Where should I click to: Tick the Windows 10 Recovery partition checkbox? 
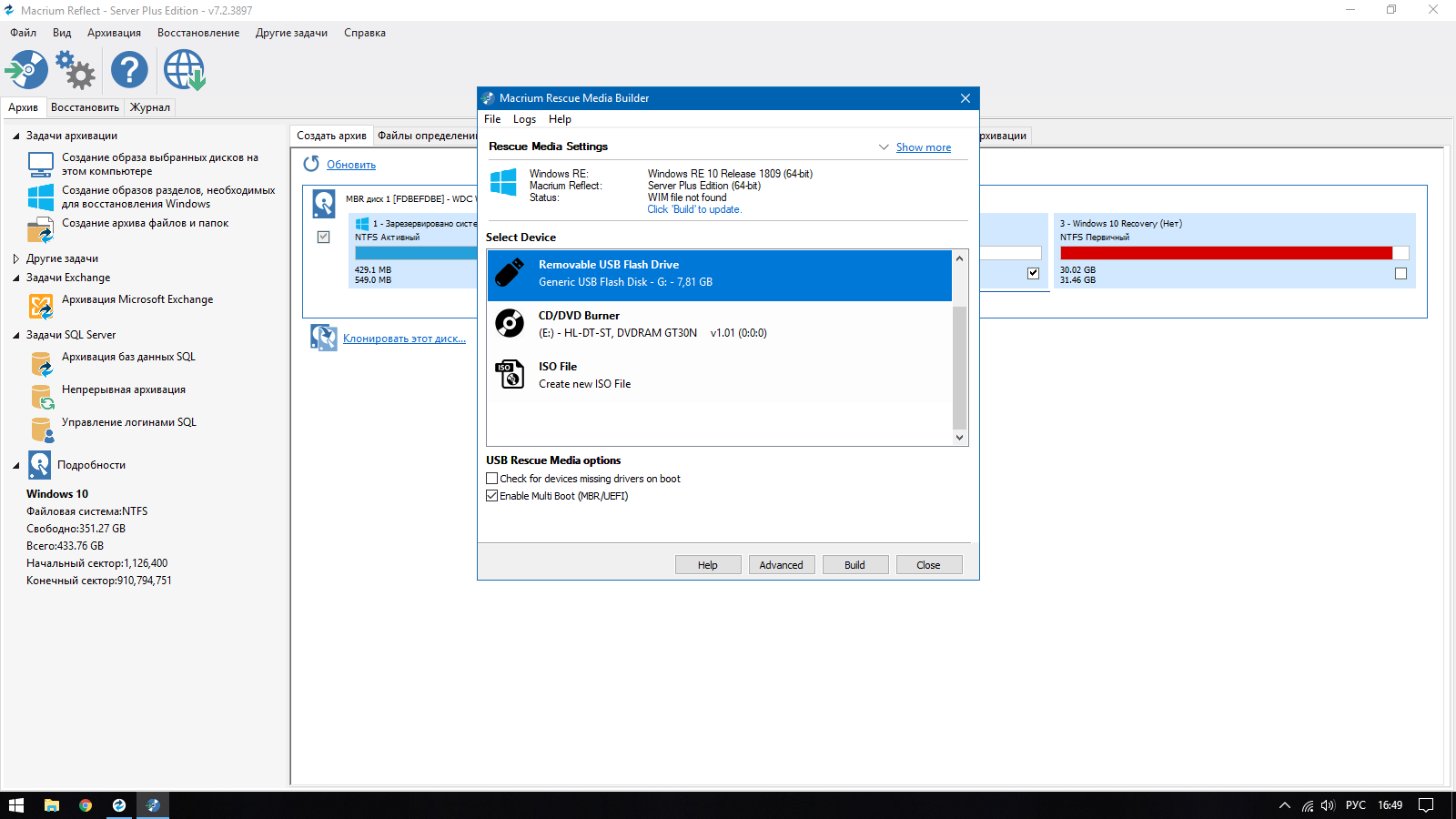pos(1400,274)
